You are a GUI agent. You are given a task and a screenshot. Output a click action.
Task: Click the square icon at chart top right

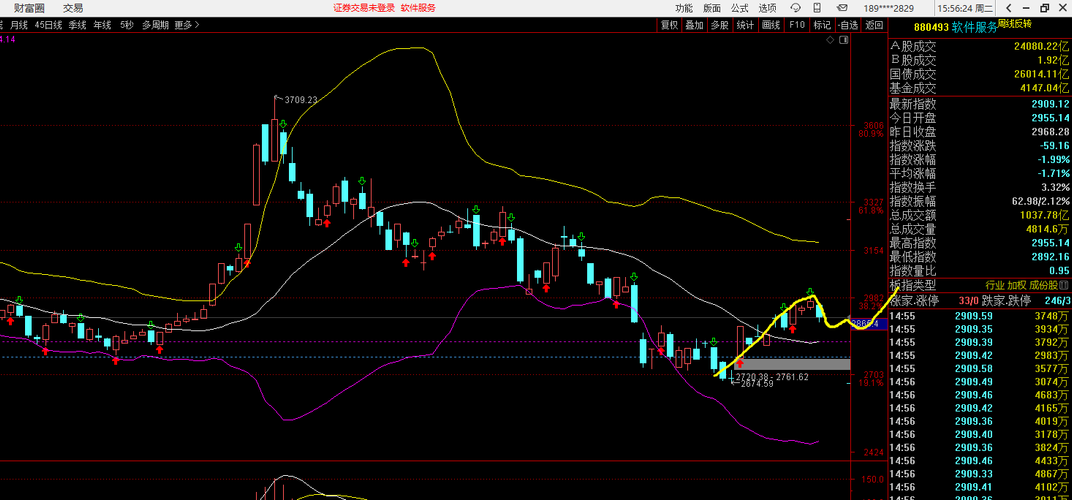click(x=844, y=40)
